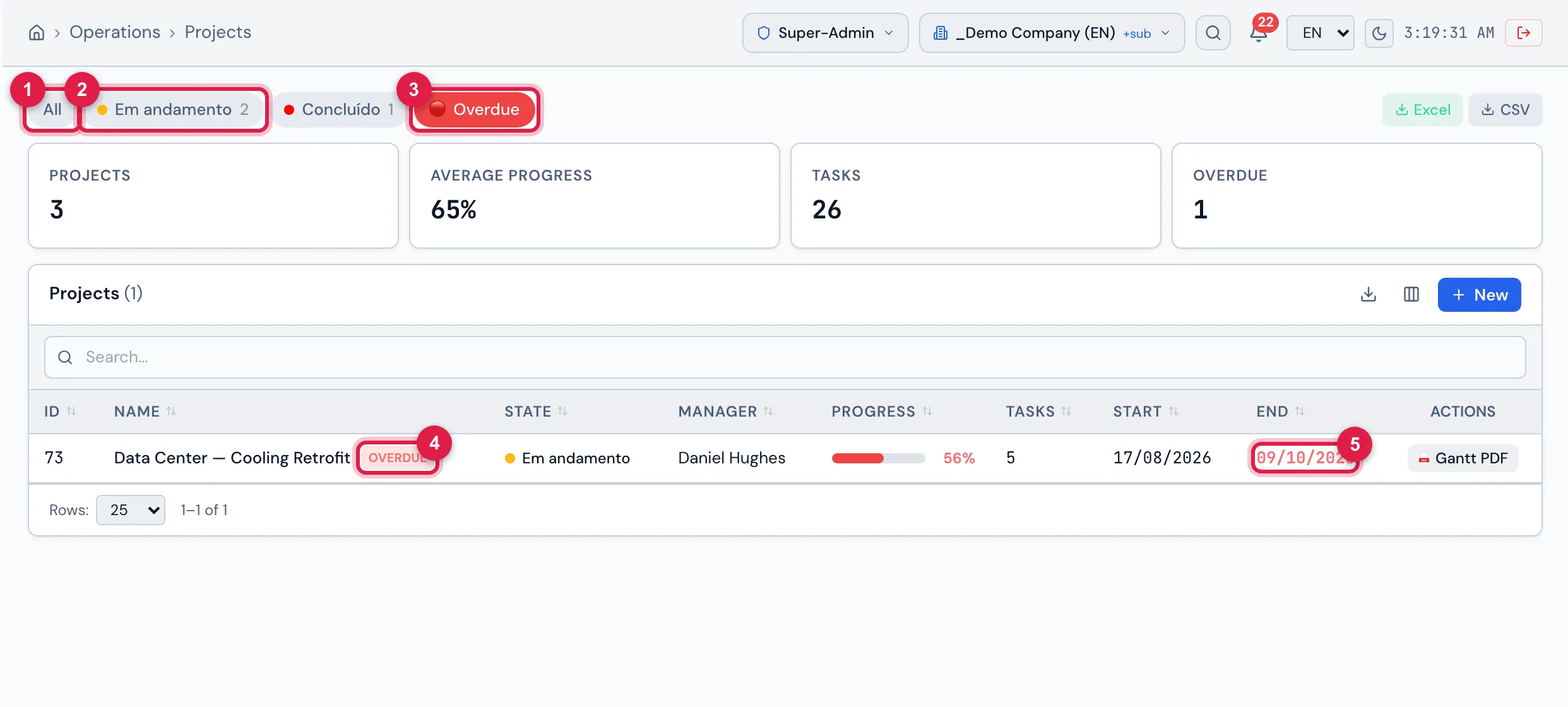This screenshot has height=707, width=1568.
Task: Export the projects to Excel
Action: click(x=1422, y=110)
